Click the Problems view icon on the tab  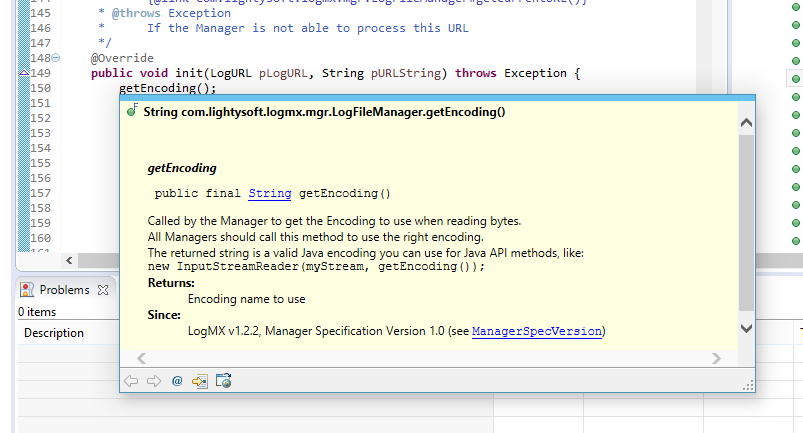pyautogui.click(x=27, y=290)
